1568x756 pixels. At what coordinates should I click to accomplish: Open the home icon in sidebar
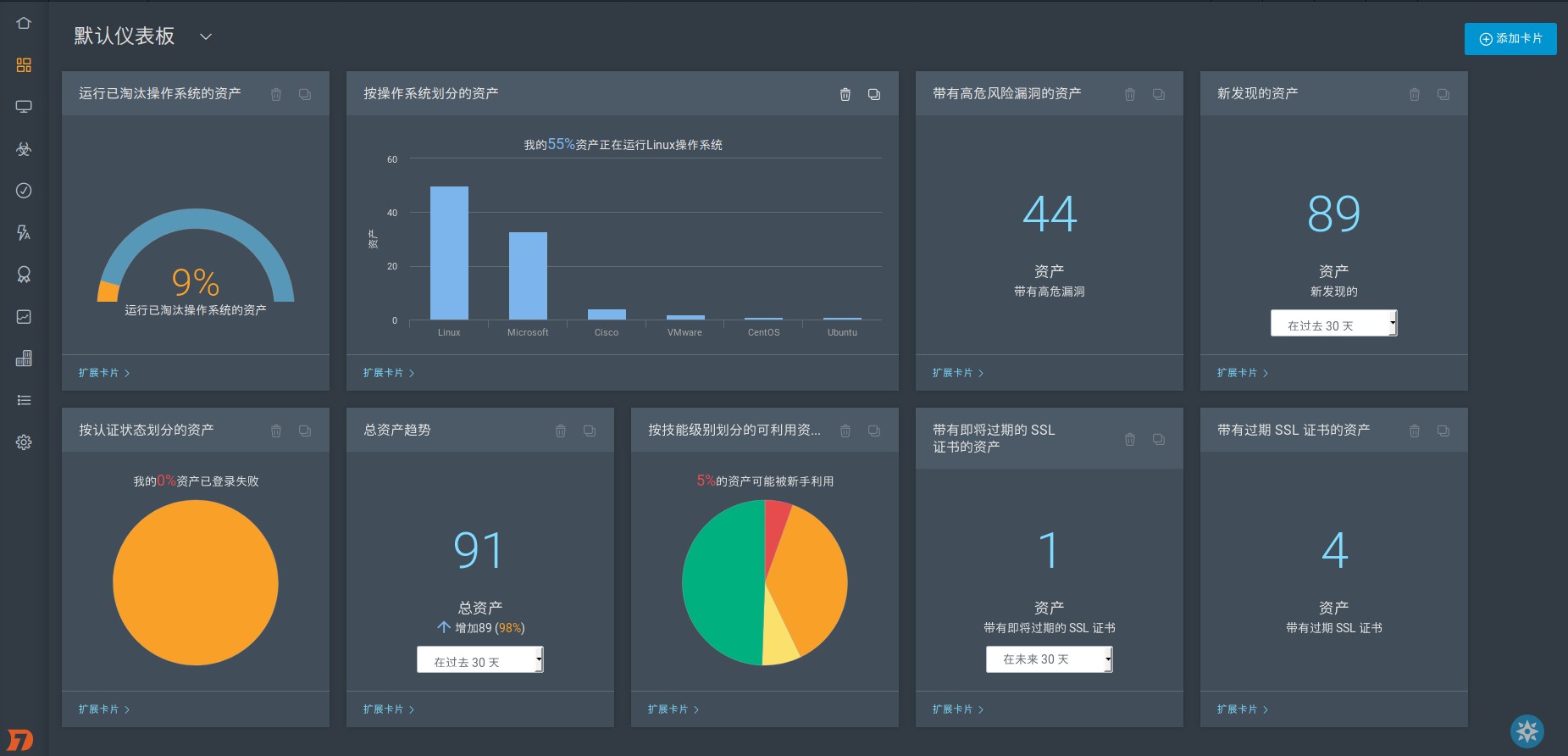24,23
